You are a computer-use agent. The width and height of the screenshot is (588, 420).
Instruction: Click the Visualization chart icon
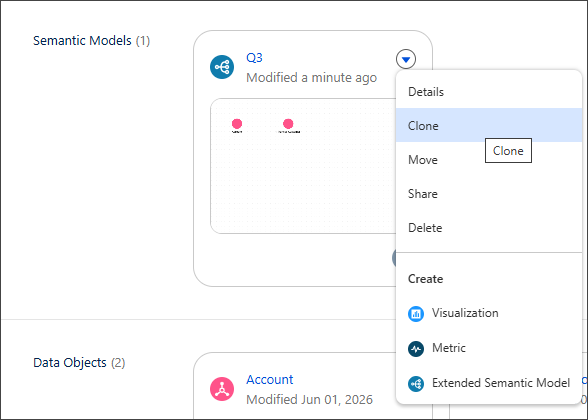click(x=416, y=314)
